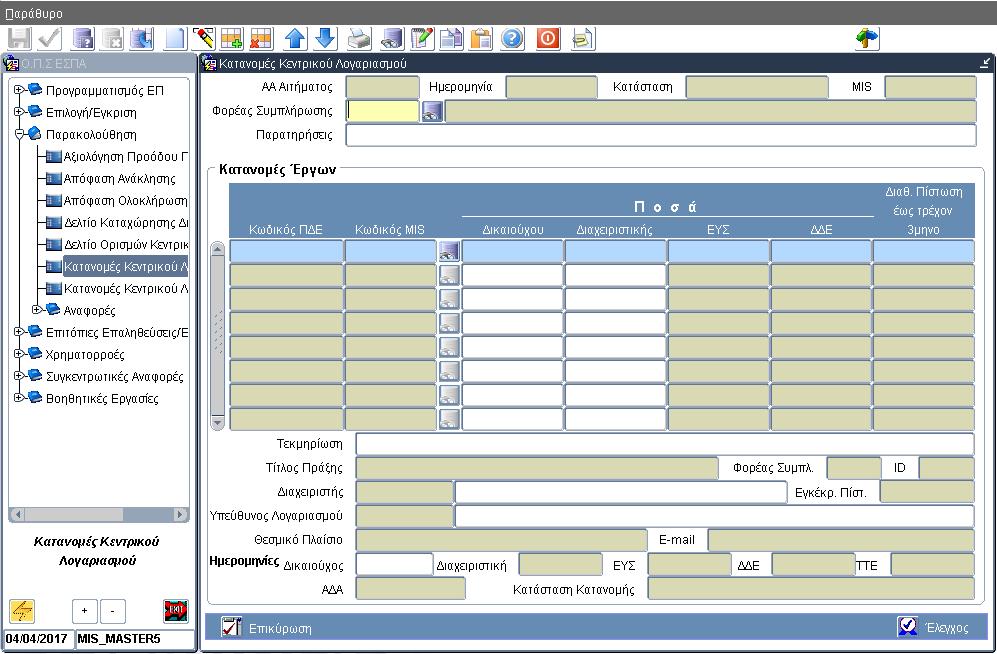This screenshot has height=654, width=997.
Task: Open the Παράθυρο menu
Action: 34,13
